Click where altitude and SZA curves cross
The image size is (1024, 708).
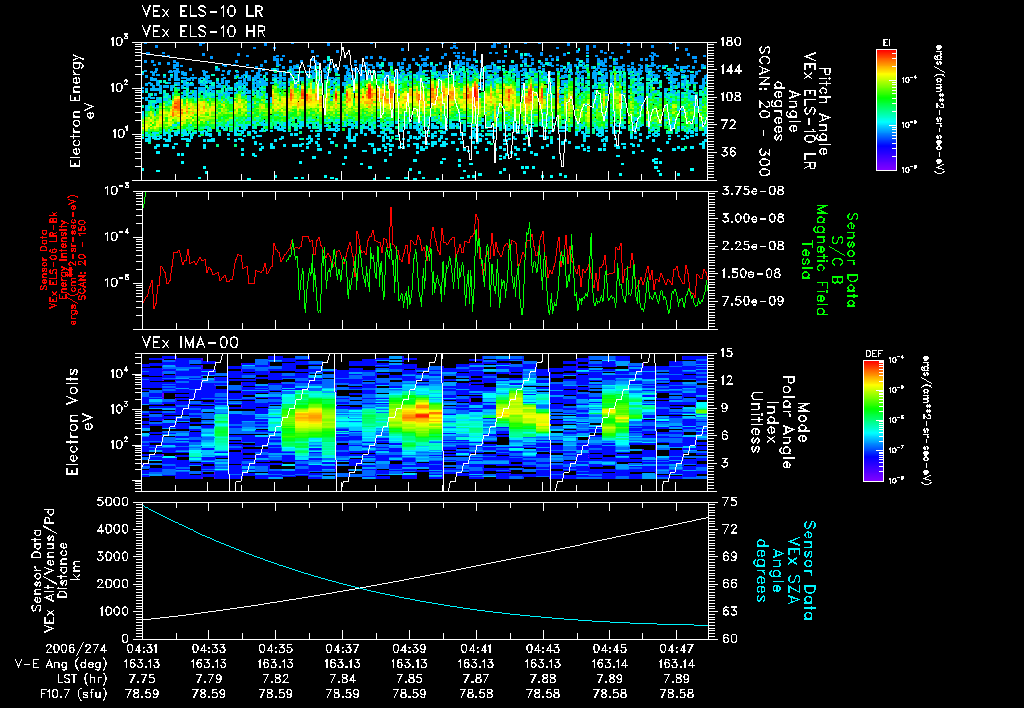(x=359, y=588)
